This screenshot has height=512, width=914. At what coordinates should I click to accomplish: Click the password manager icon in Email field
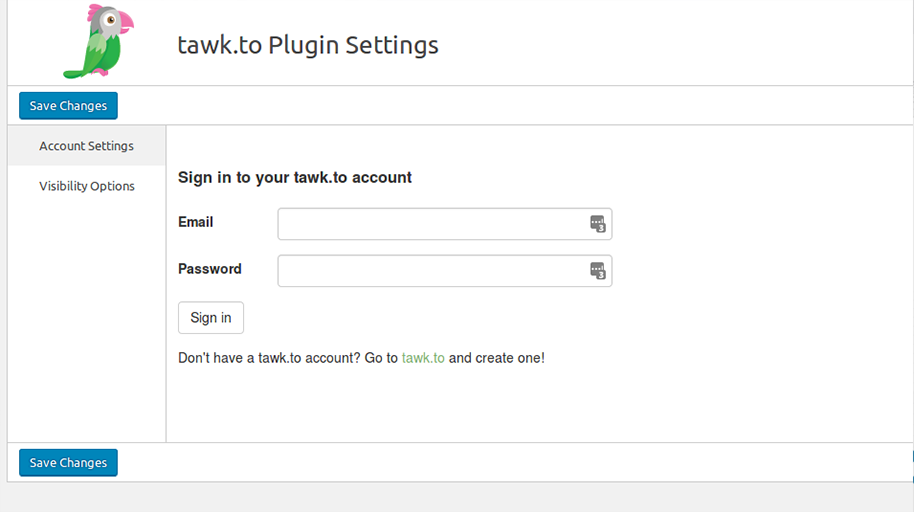[x=597, y=224]
